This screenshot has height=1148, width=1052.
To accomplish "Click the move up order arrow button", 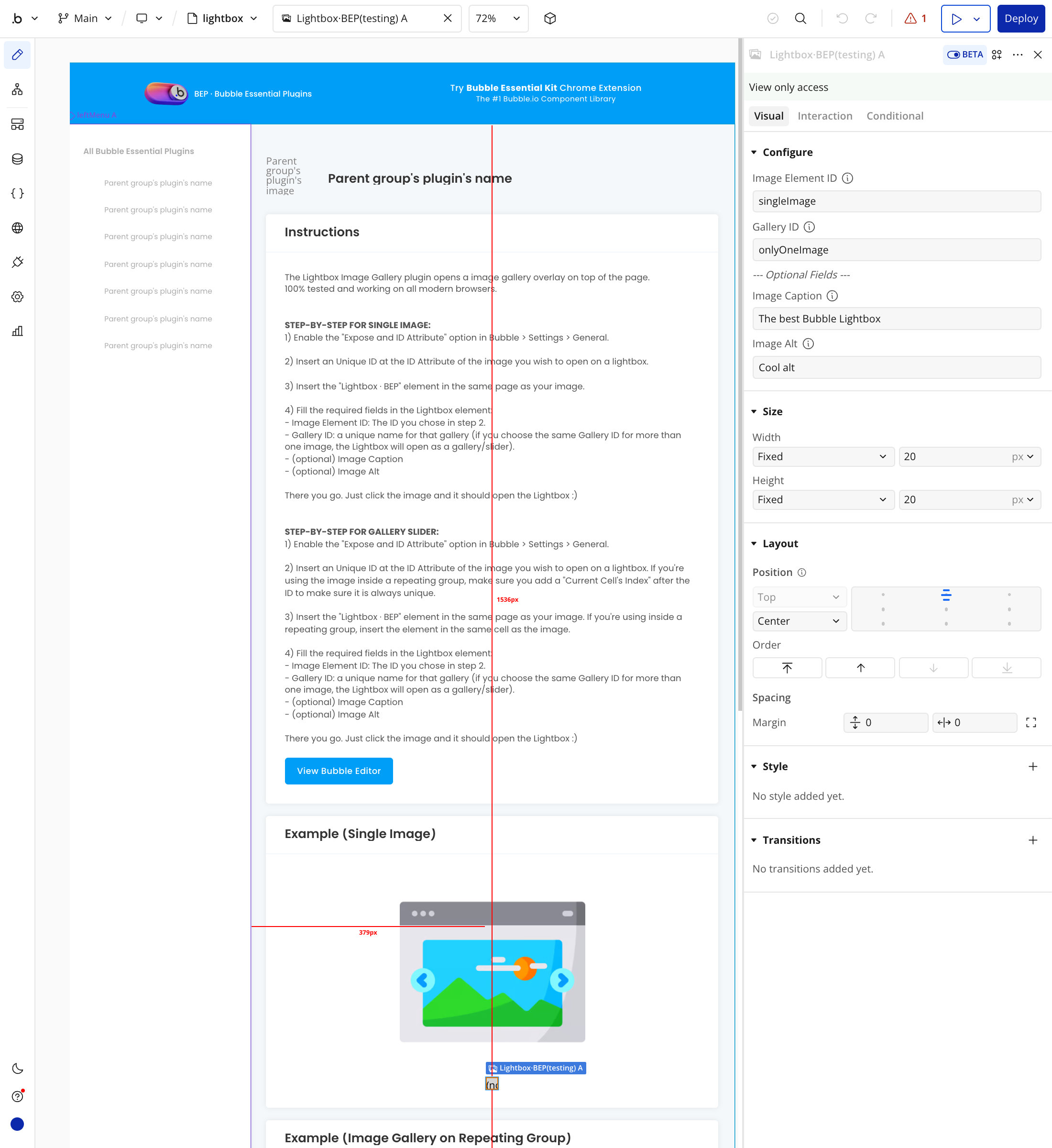I will pyautogui.click(x=860, y=667).
